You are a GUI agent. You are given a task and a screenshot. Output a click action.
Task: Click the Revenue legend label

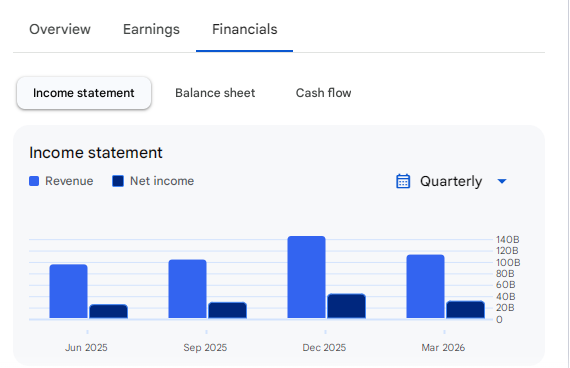coord(69,181)
